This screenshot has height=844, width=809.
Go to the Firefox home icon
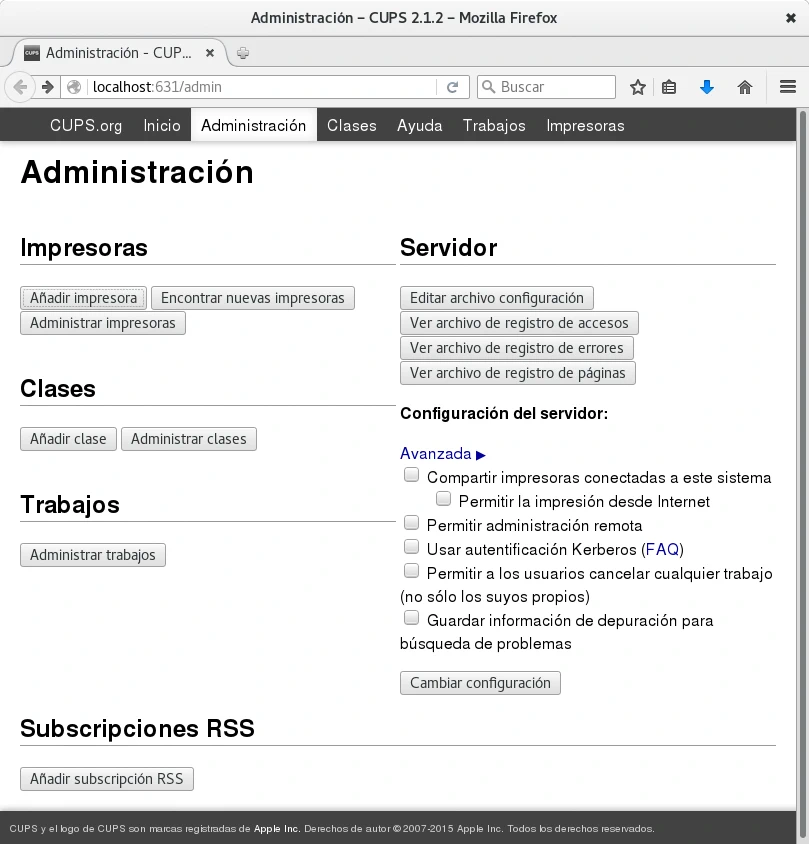pyautogui.click(x=745, y=87)
